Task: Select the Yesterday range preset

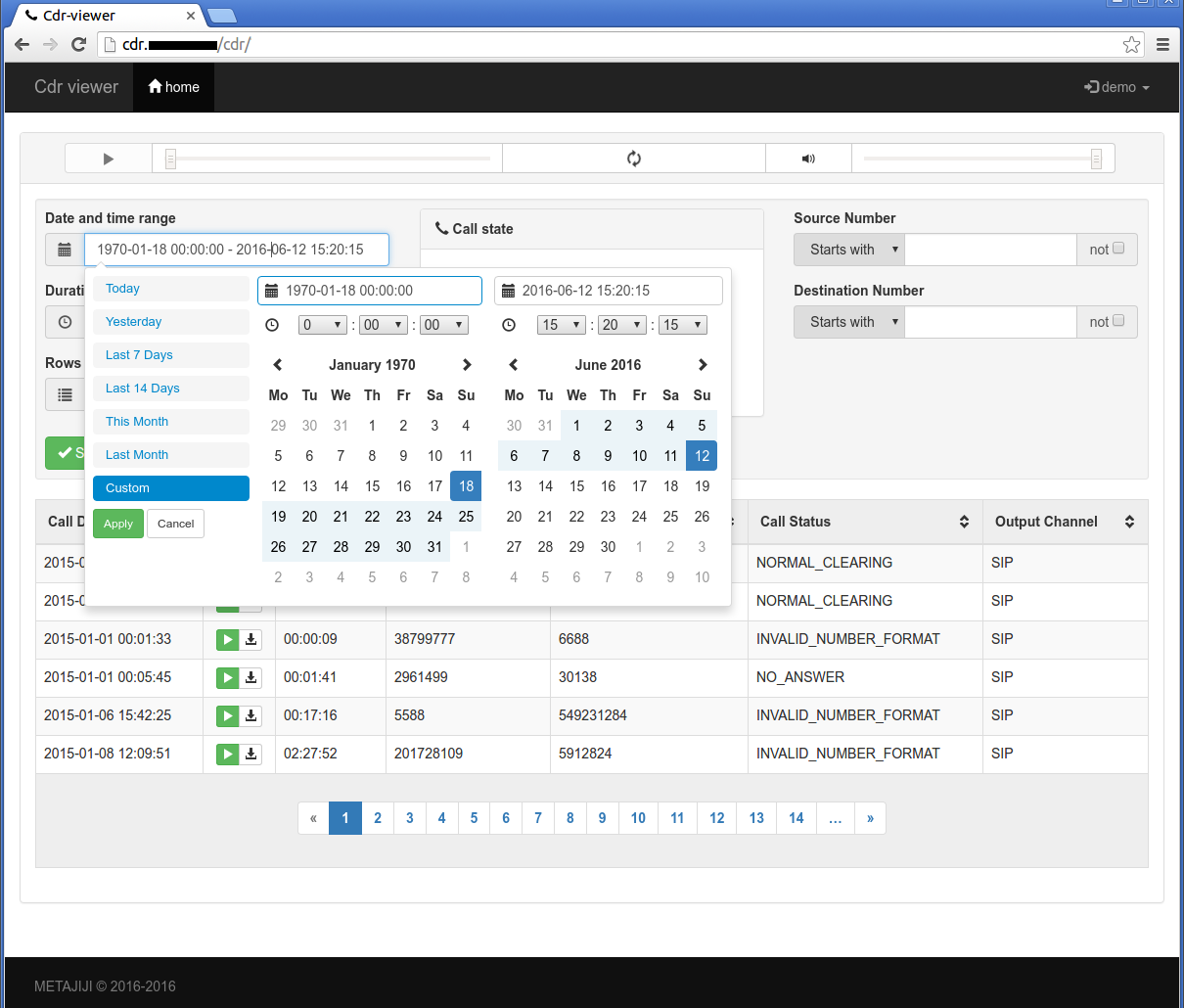Action: tap(171, 322)
